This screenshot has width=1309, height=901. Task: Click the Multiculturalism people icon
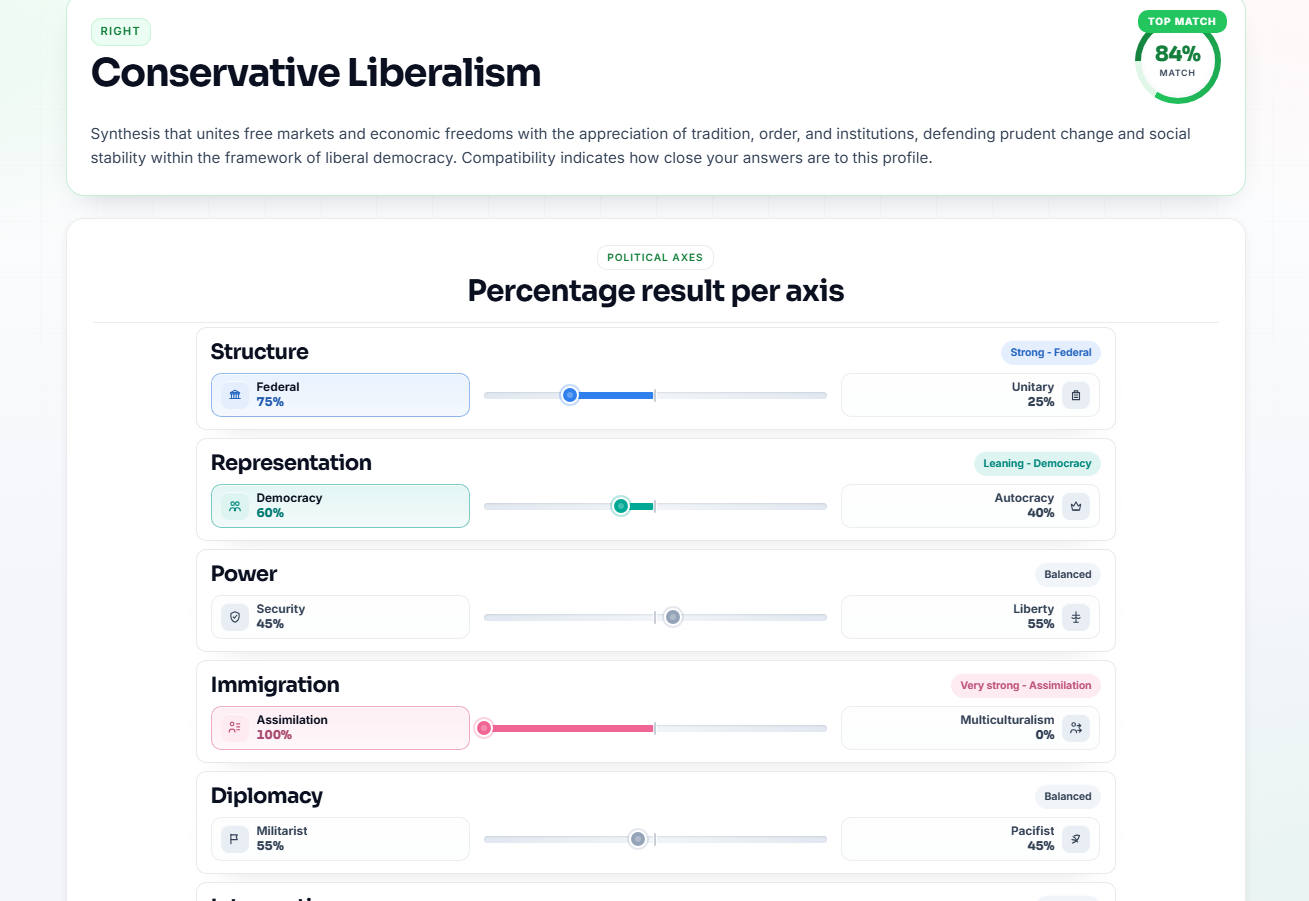coord(1076,728)
